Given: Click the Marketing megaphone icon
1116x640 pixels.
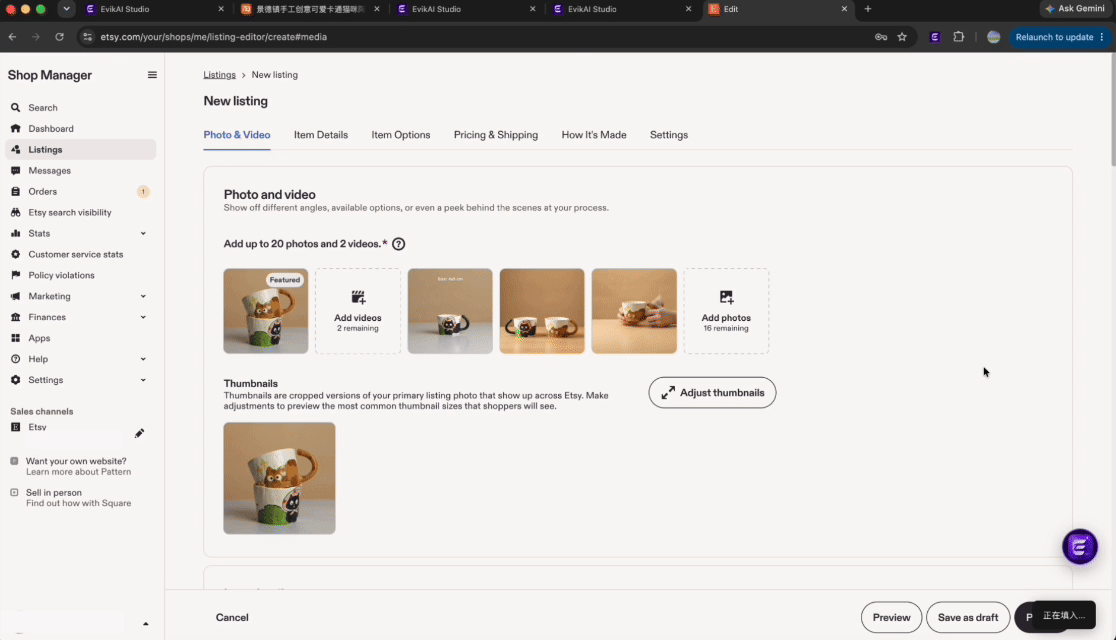Looking at the screenshot, I should [15, 296].
